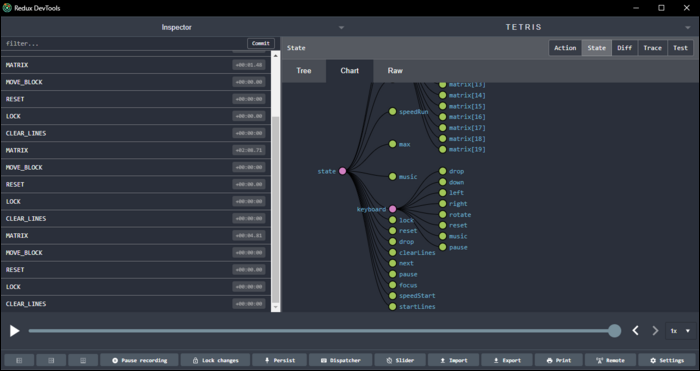Image resolution: width=700 pixels, height=371 pixels.
Task: Click the Export button
Action: click(x=507, y=360)
